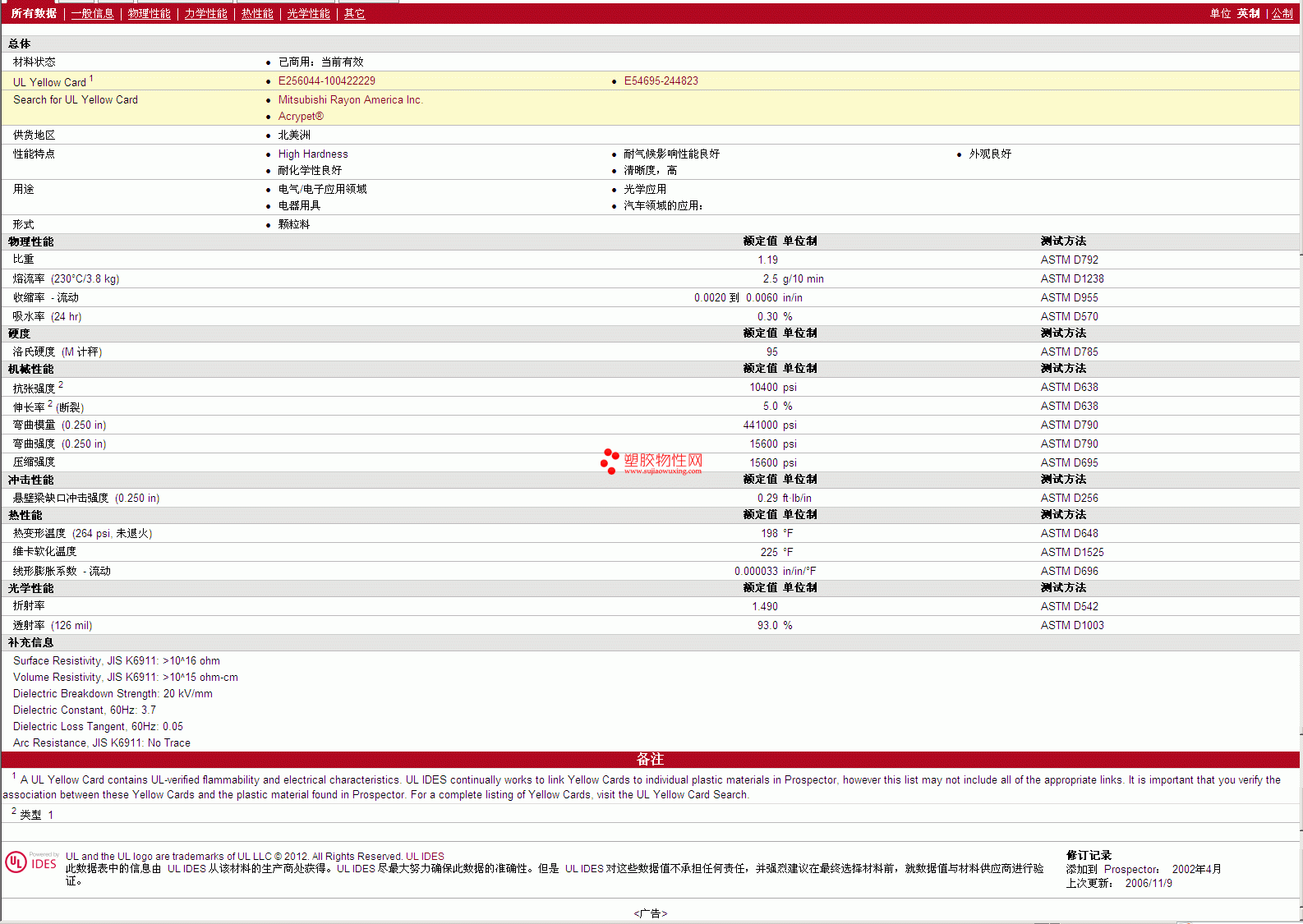Select 英制 unit option
Screen dimensions: 1303x924
[x=1248, y=14]
